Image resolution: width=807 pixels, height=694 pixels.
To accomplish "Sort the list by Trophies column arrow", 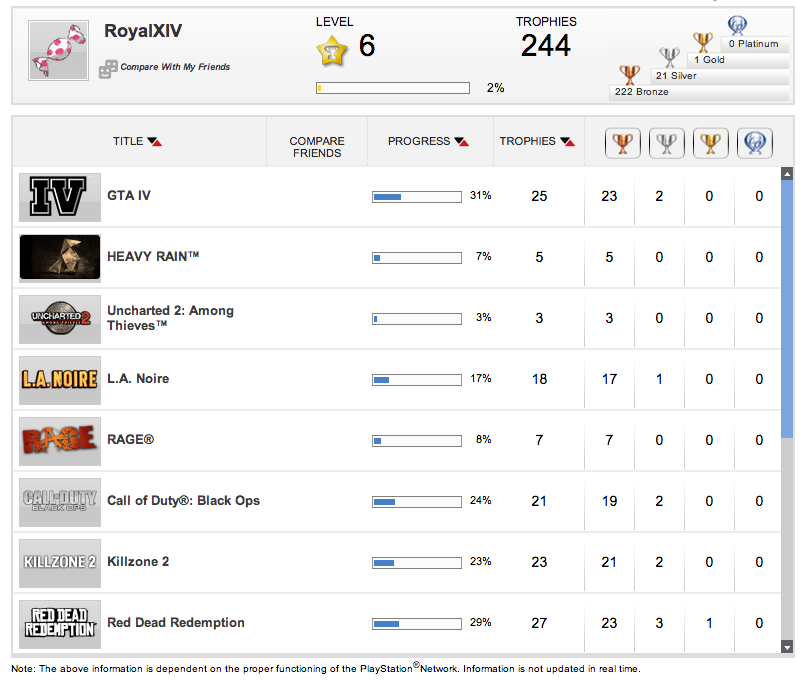I will coord(568,142).
